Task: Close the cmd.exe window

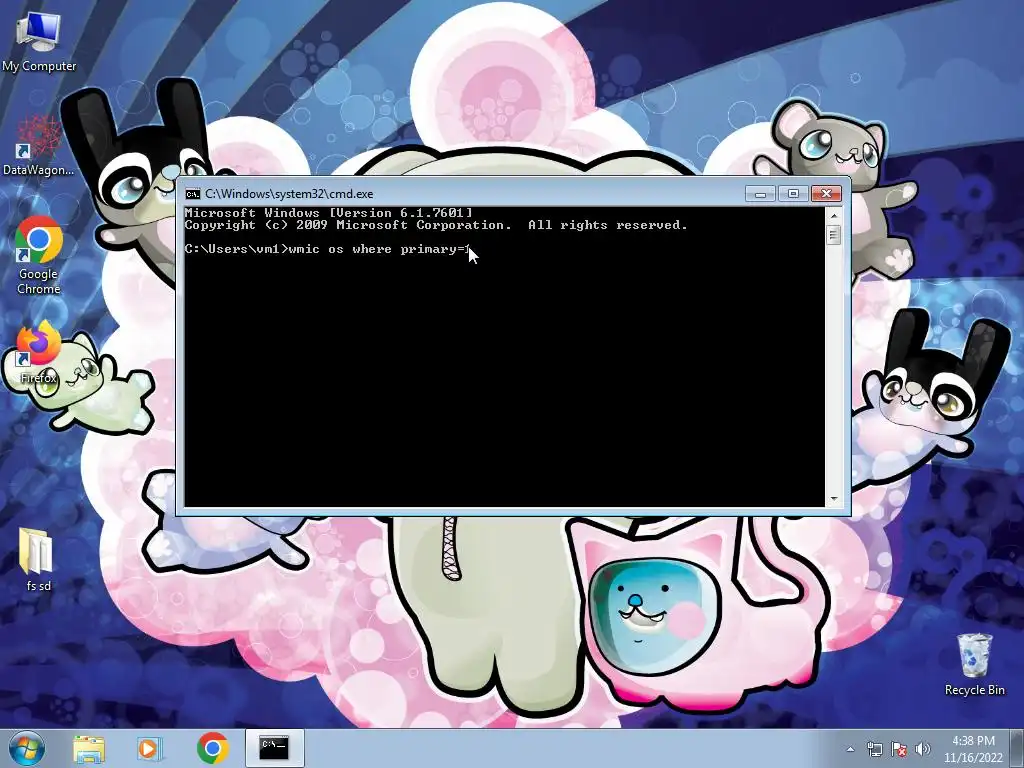Action: point(826,193)
